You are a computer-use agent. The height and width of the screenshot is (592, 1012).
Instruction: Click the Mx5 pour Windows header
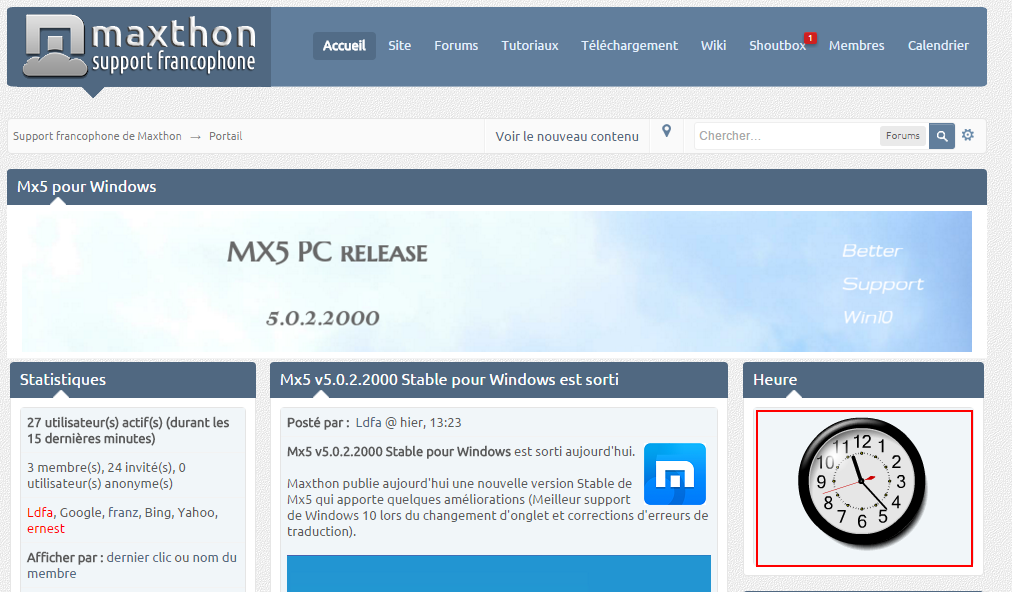pyautogui.click(x=497, y=187)
